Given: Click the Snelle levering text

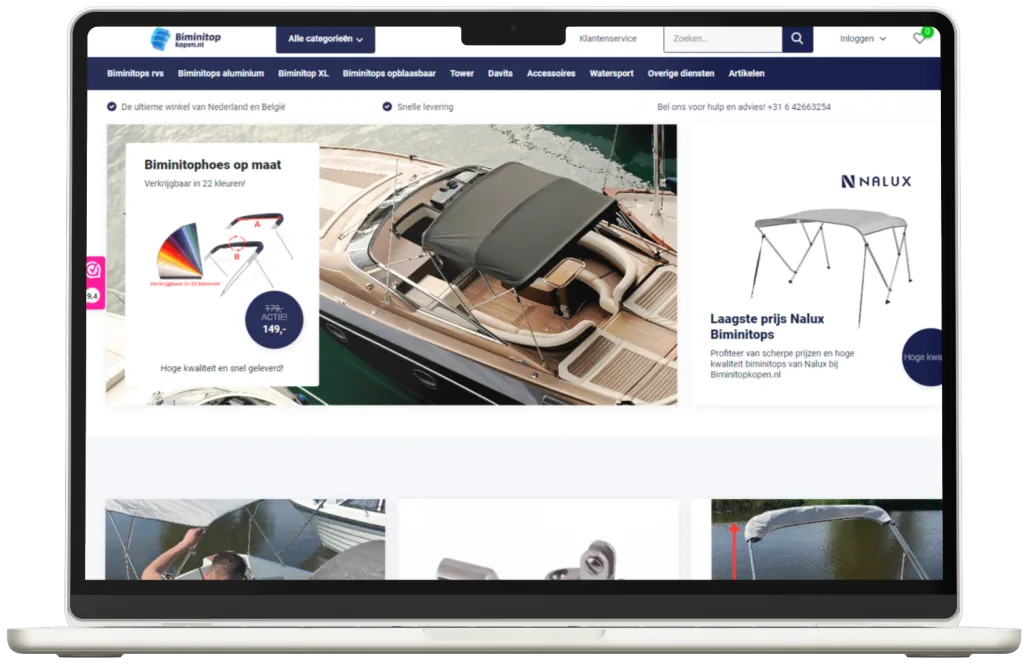Looking at the screenshot, I should [425, 107].
